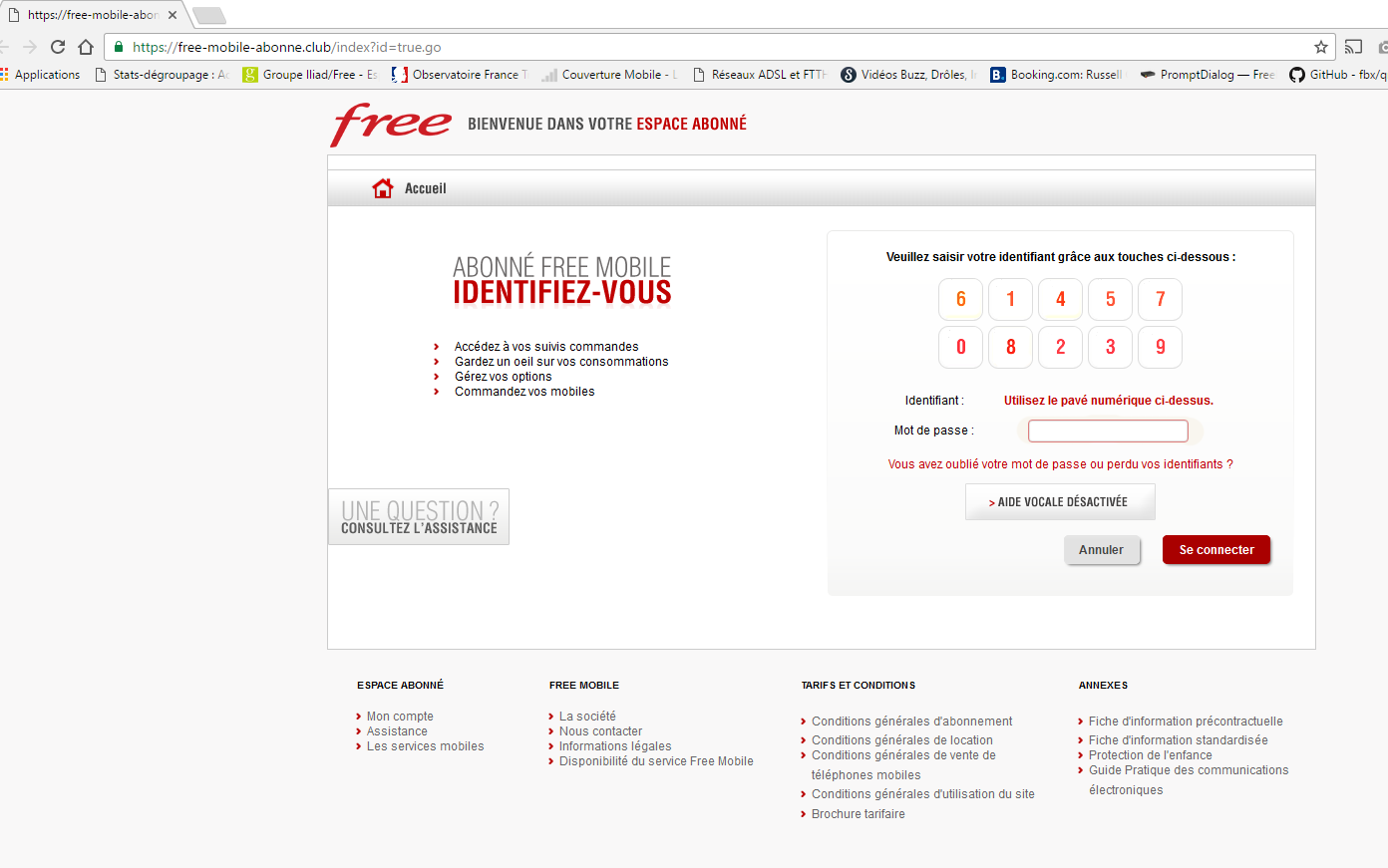
Task: Open the forgotten password link
Action: 1060,464
